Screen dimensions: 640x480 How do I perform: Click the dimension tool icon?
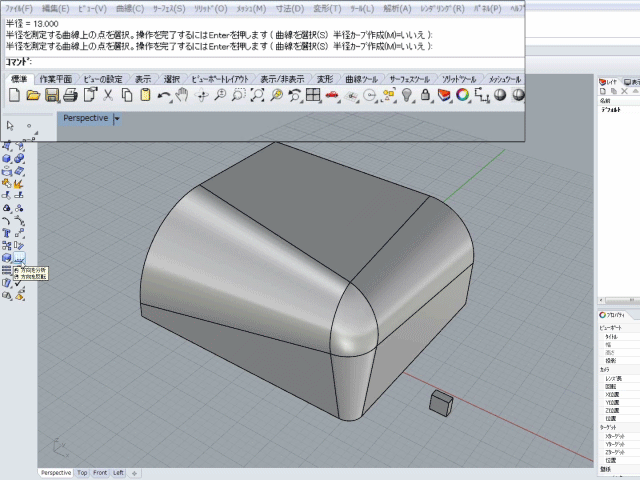point(482,96)
